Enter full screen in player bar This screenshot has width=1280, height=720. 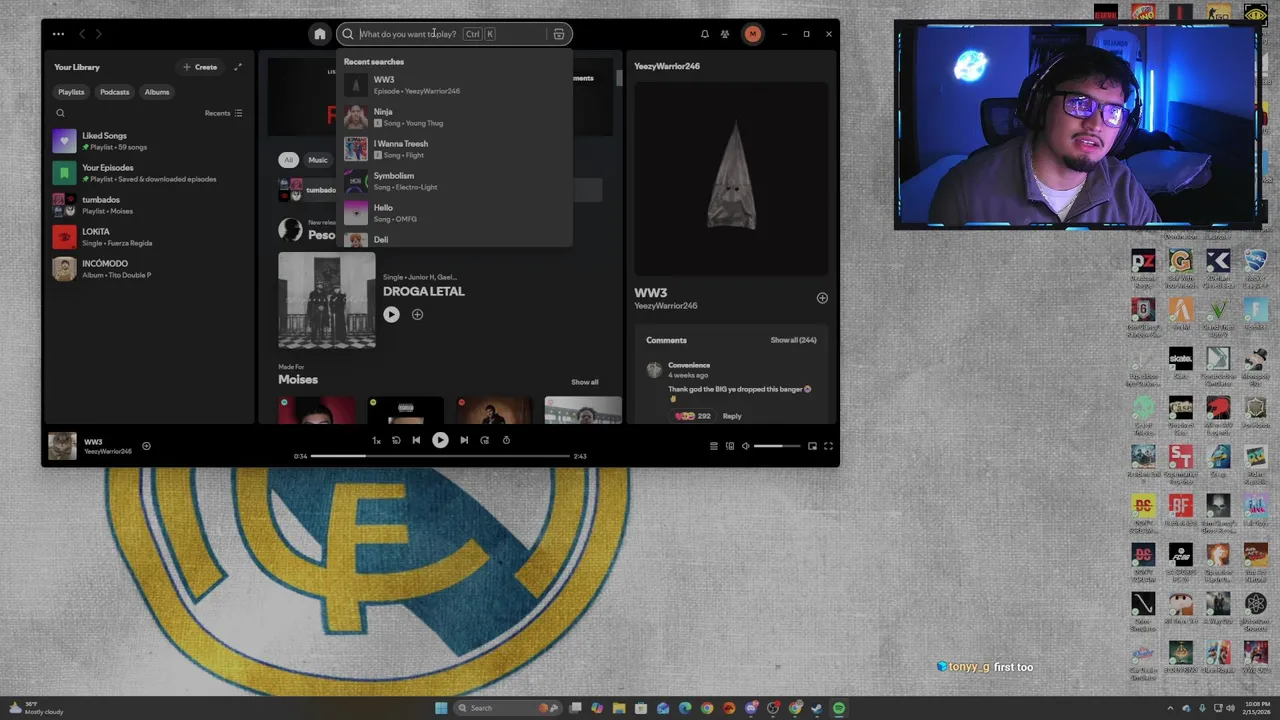pos(828,446)
